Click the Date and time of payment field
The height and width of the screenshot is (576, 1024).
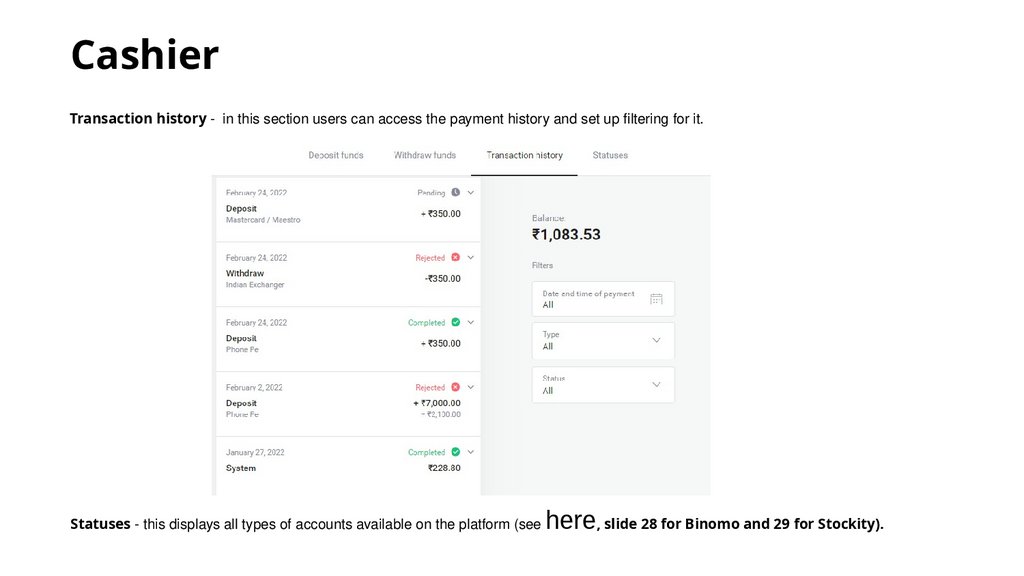click(592, 299)
